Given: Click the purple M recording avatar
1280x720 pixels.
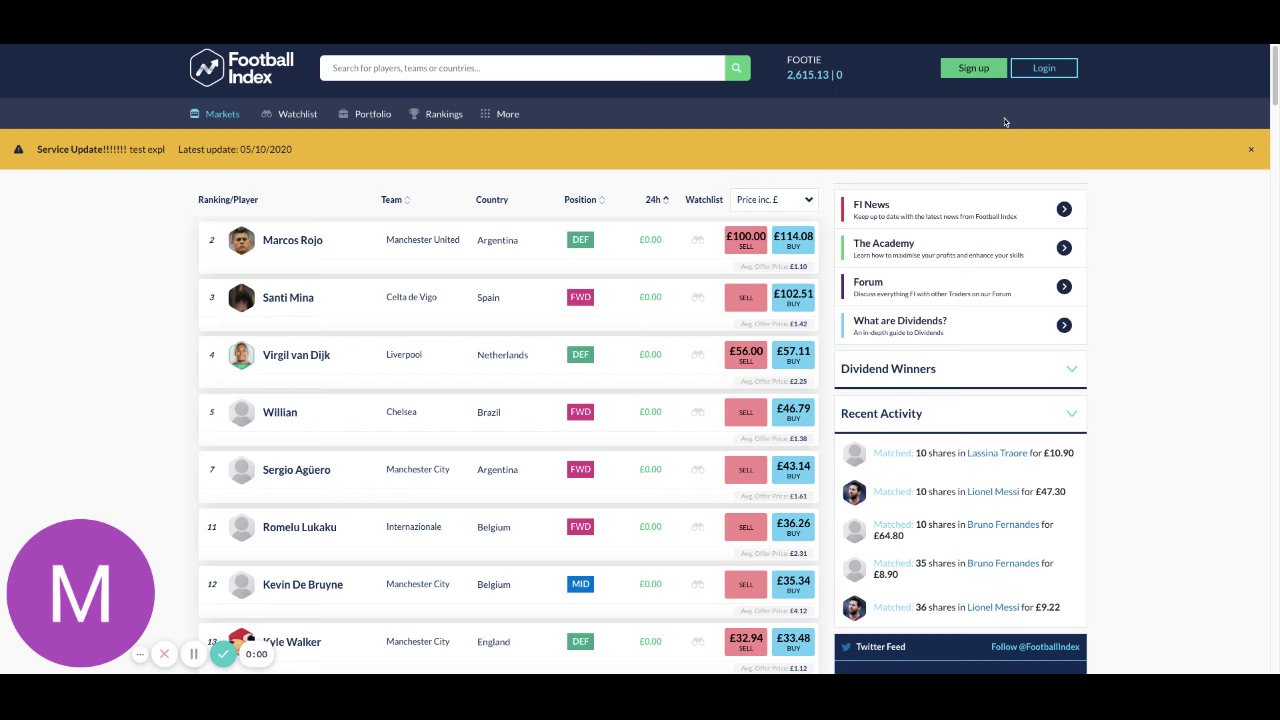Looking at the screenshot, I should click(x=80, y=593).
